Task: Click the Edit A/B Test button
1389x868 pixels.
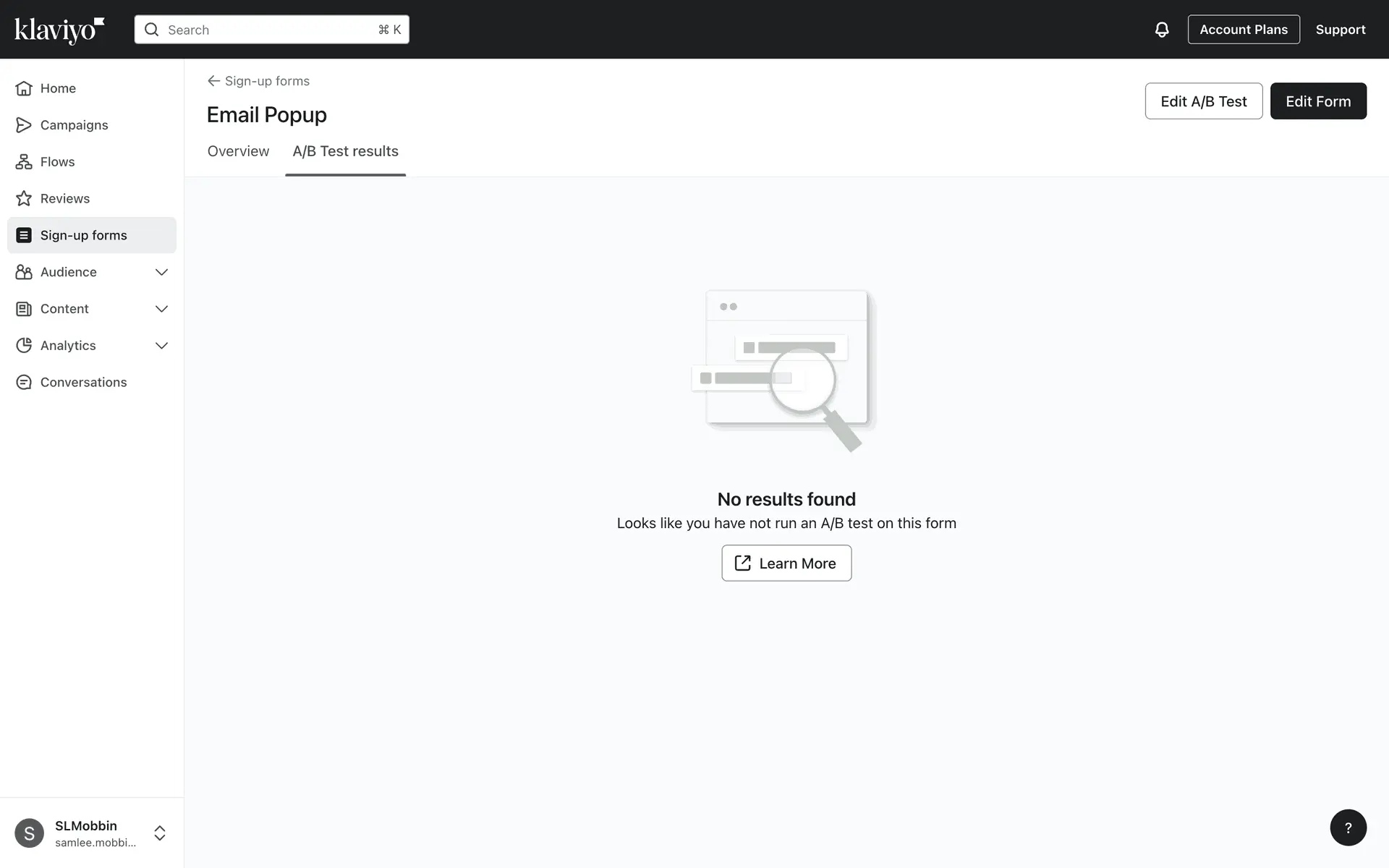Action: point(1203,101)
